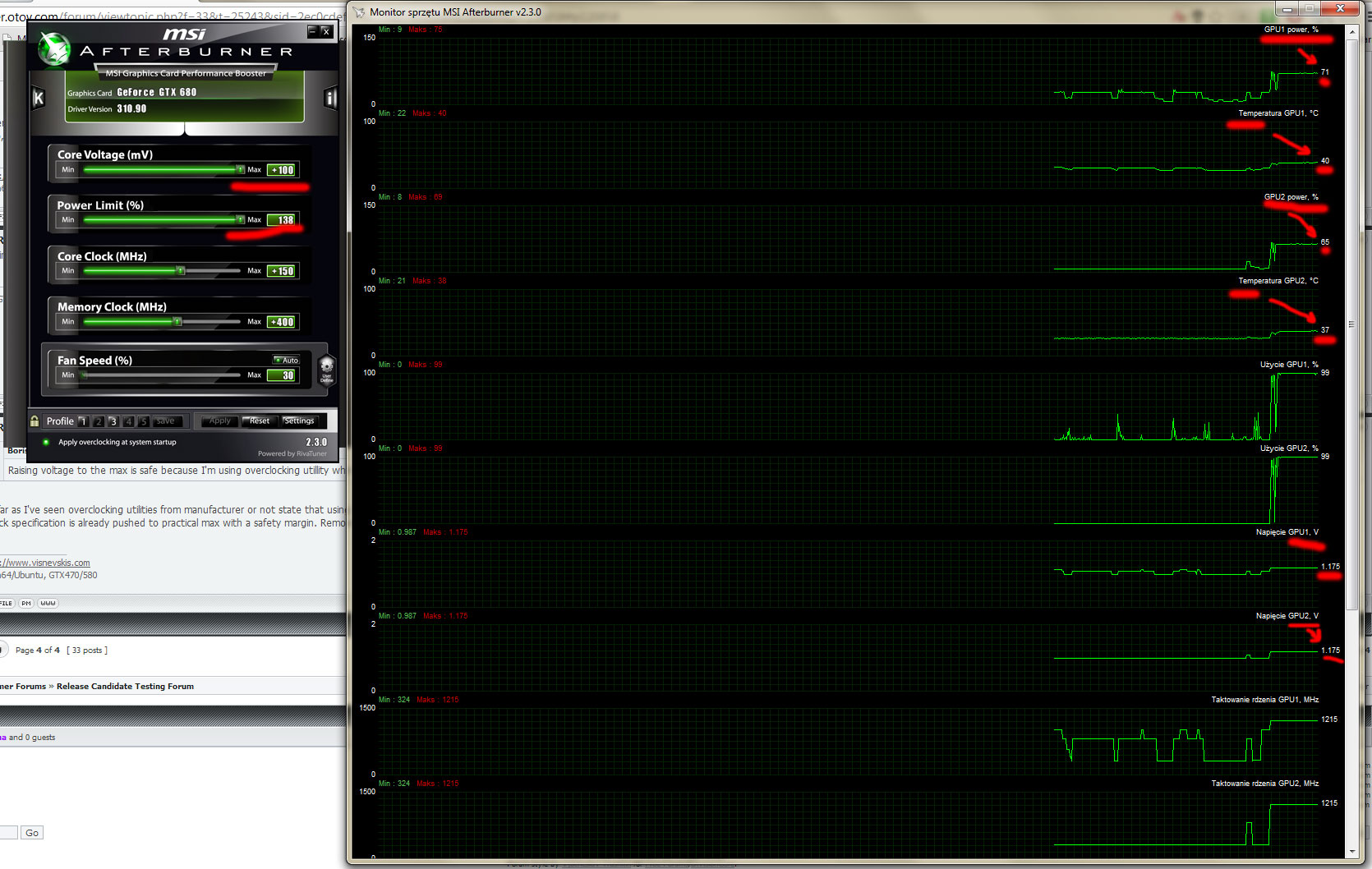Toggle Apply overclocking at system startup

(46, 442)
